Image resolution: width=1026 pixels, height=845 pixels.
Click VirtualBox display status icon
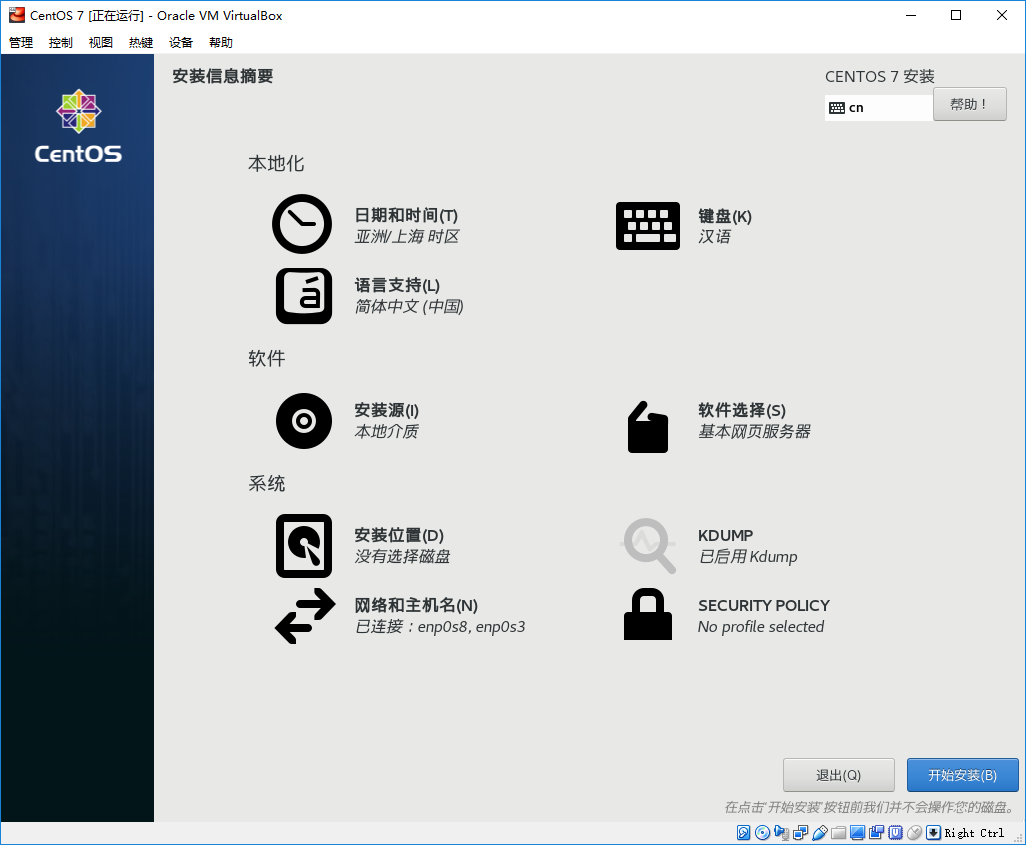(x=857, y=833)
